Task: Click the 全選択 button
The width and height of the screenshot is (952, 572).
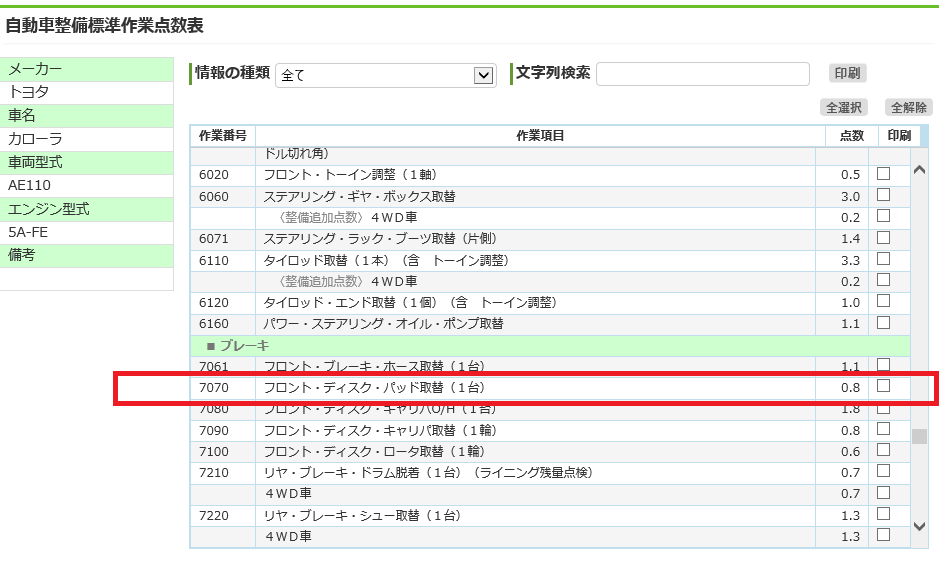Action: [843, 107]
